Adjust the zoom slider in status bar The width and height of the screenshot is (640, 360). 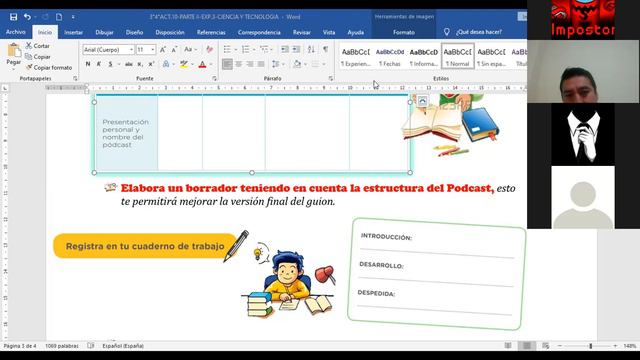[590, 346]
